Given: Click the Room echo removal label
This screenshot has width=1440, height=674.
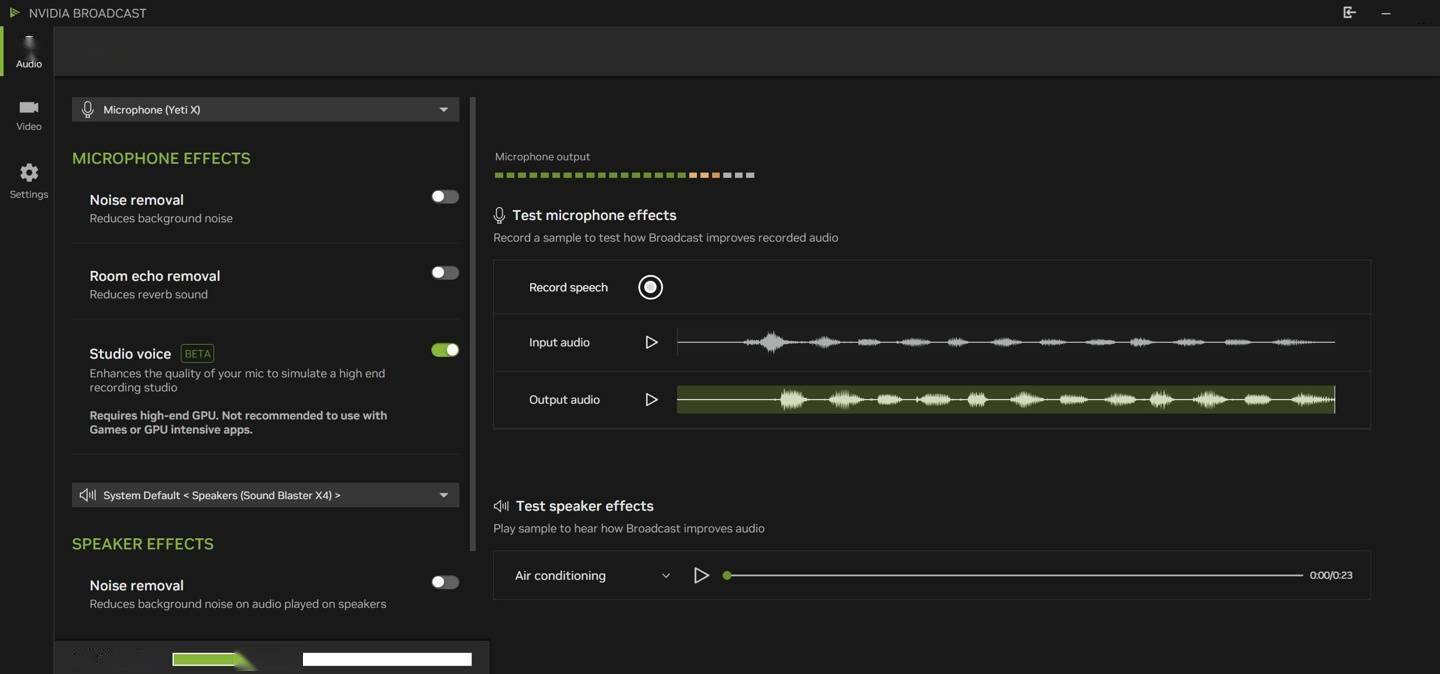Looking at the screenshot, I should click(x=155, y=276).
